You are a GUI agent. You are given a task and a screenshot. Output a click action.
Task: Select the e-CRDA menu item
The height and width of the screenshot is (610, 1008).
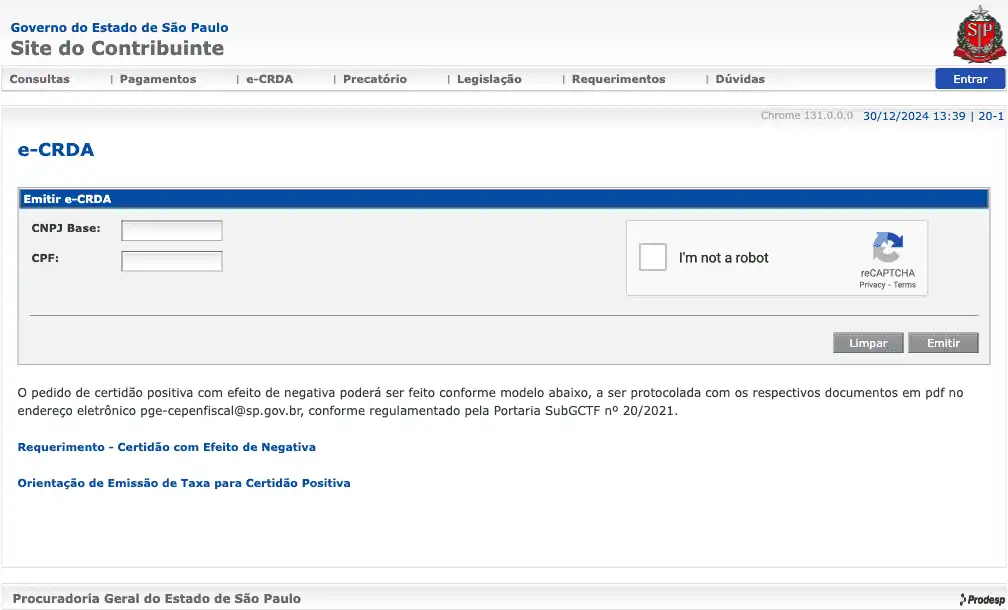pyautogui.click(x=270, y=79)
